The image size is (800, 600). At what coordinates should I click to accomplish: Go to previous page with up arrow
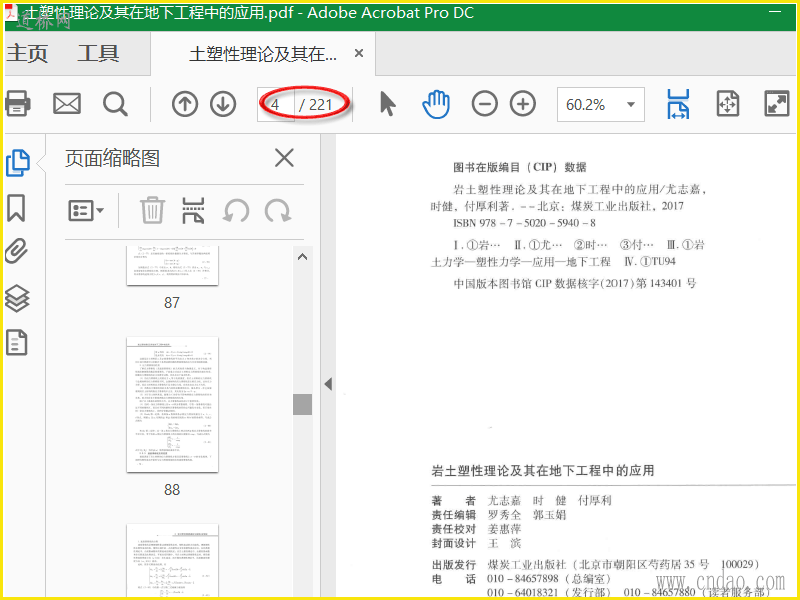pyautogui.click(x=185, y=104)
